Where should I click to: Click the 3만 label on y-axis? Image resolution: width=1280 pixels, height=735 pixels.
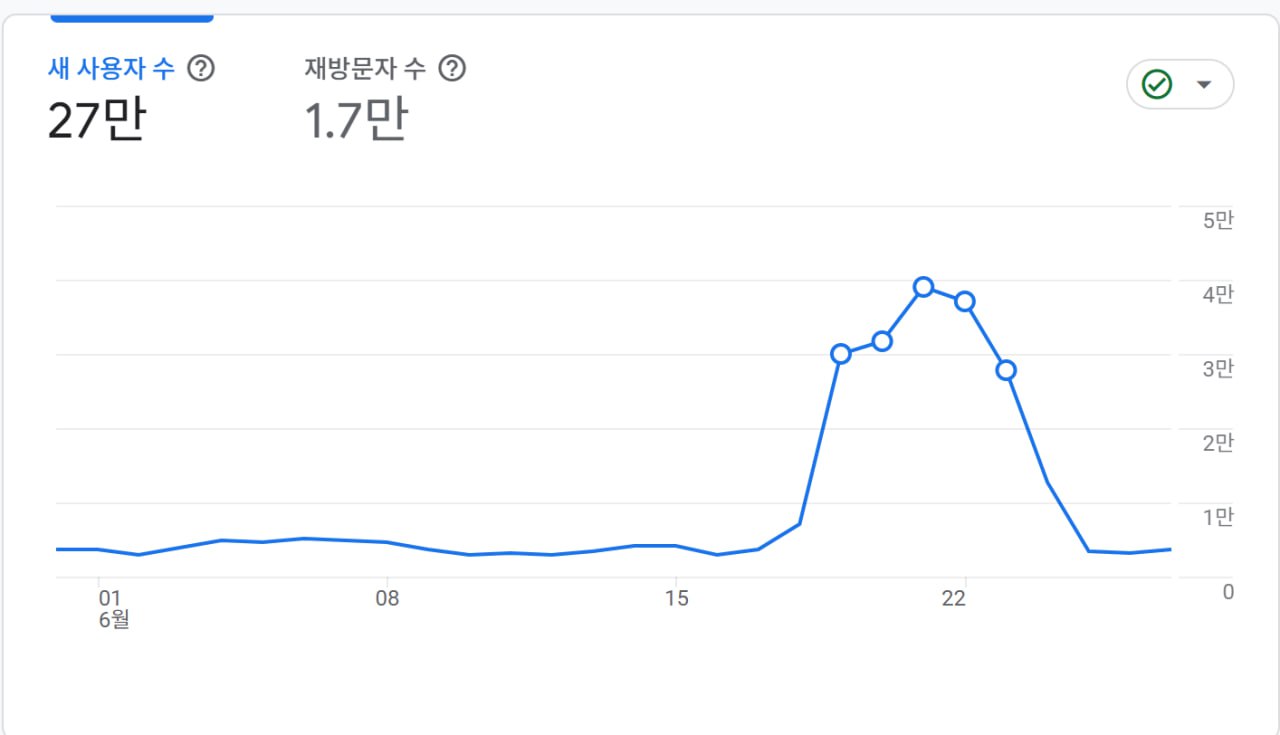click(1218, 369)
